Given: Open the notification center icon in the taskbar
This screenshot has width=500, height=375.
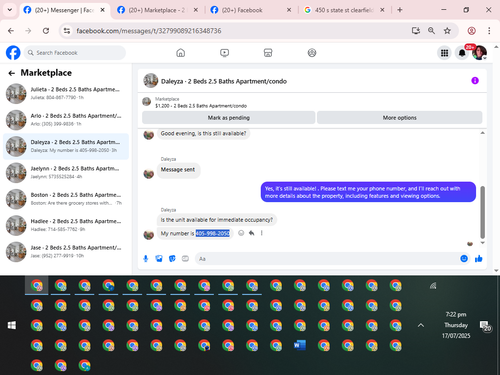Looking at the screenshot, I should point(485,326).
